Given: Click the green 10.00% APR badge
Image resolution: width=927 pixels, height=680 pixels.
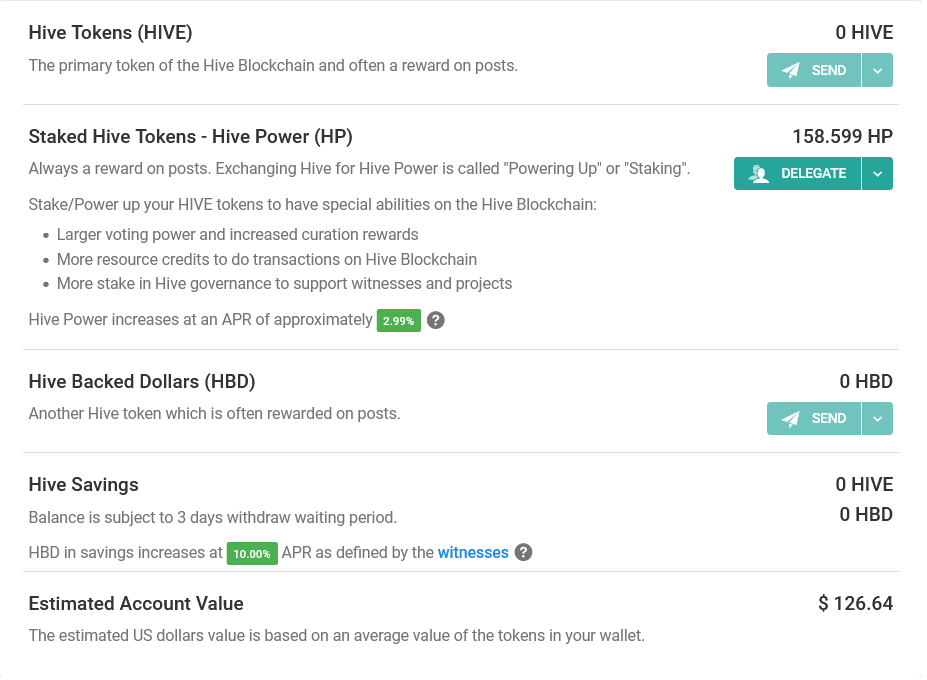Looking at the screenshot, I should coord(252,553).
